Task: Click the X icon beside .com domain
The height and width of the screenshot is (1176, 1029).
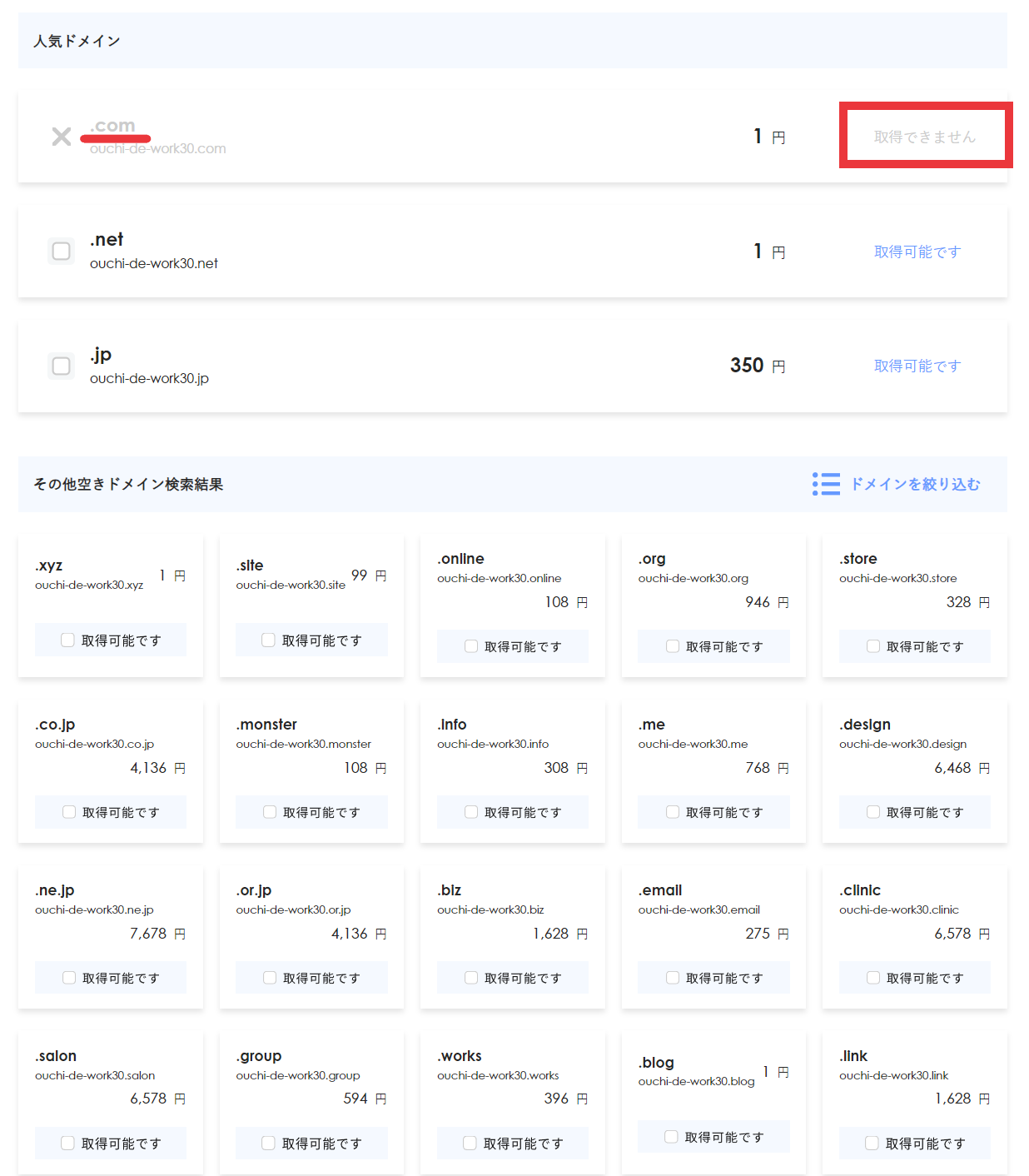Action: [62, 137]
